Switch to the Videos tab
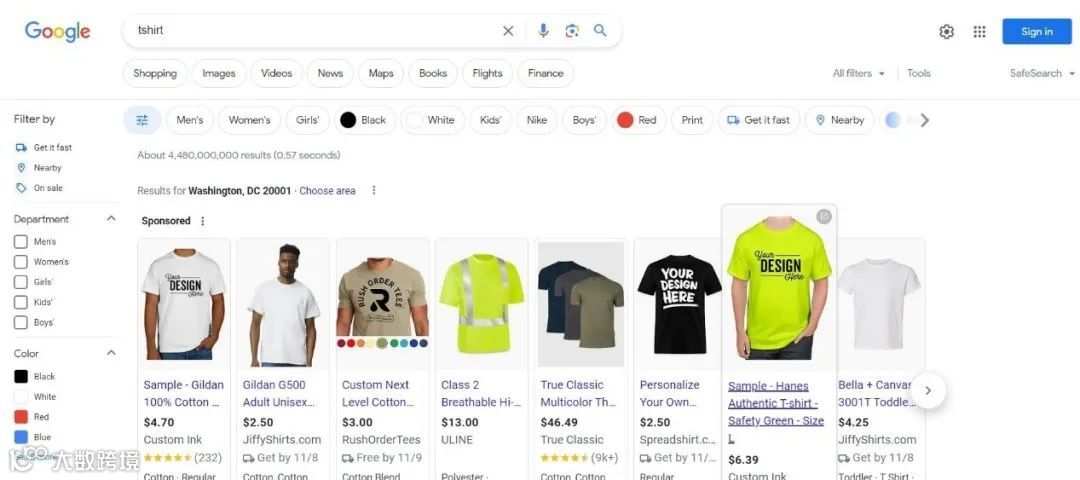Screen dimensions: 1080x480 tap(276, 73)
